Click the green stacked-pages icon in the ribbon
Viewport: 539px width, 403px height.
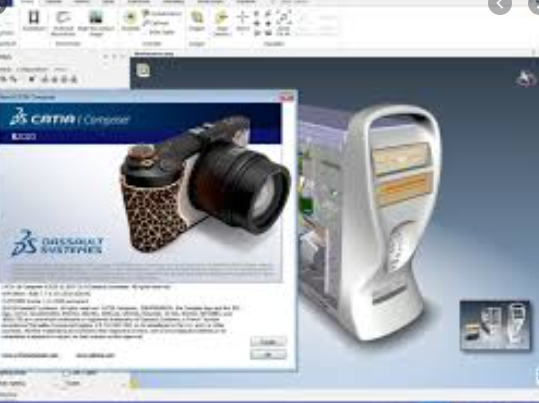[x=197, y=17]
